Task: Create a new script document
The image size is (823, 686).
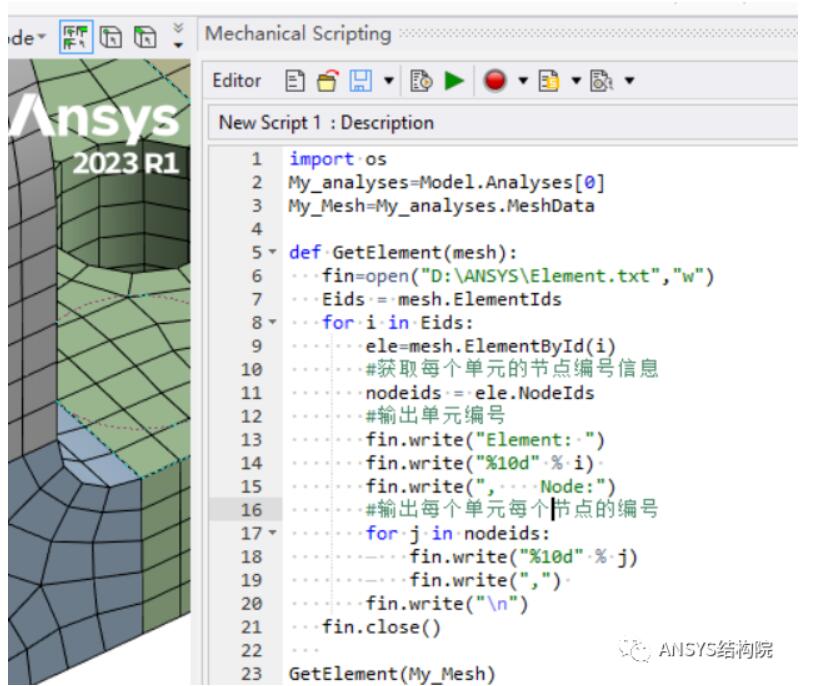Action: coord(294,79)
